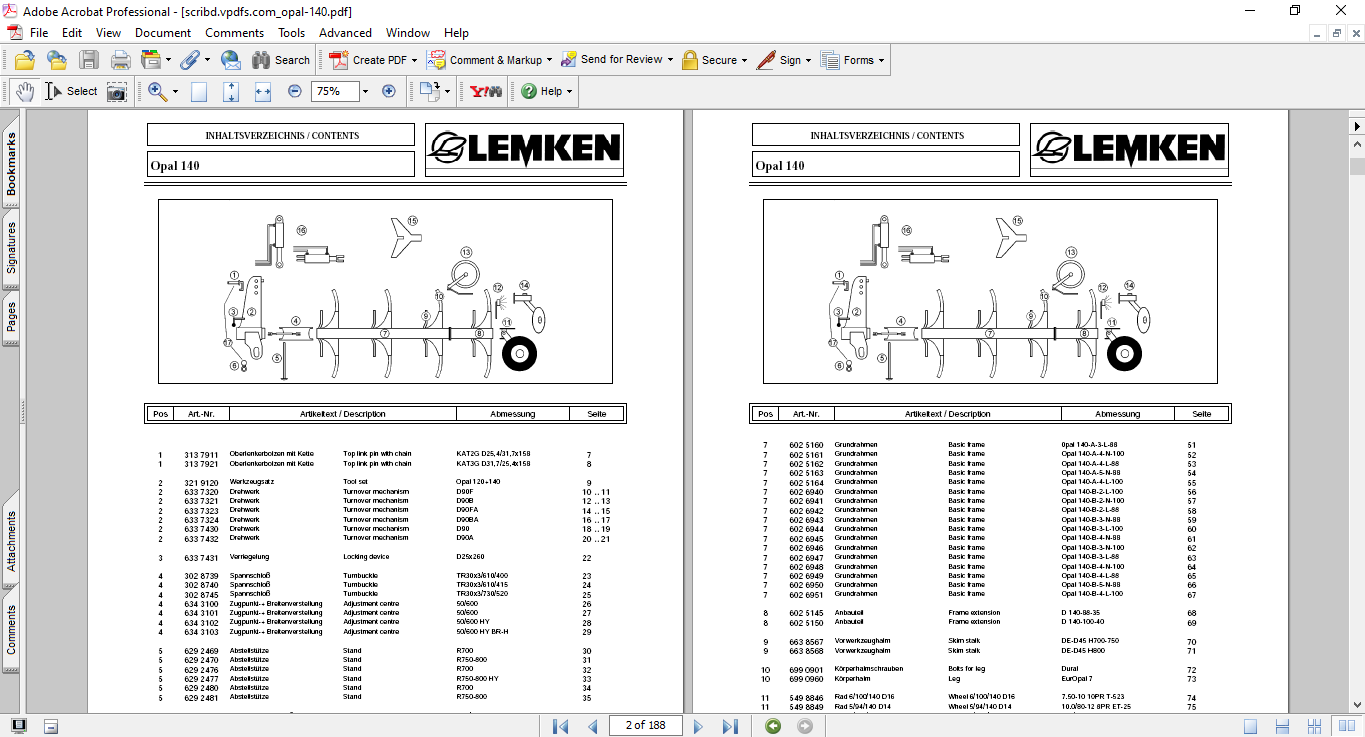The width and height of the screenshot is (1365, 737).
Task: Click the Fit Width icon
Action: 263,91
